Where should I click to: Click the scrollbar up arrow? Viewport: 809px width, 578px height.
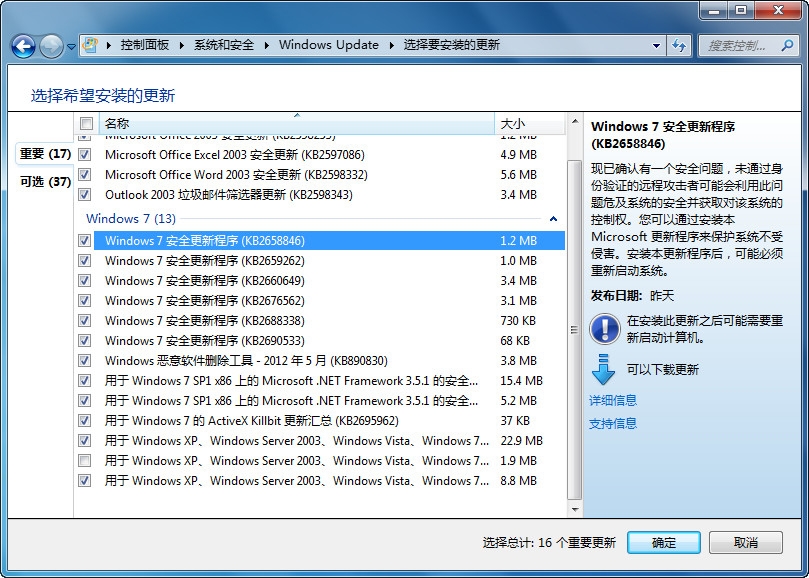coord(574,122)
